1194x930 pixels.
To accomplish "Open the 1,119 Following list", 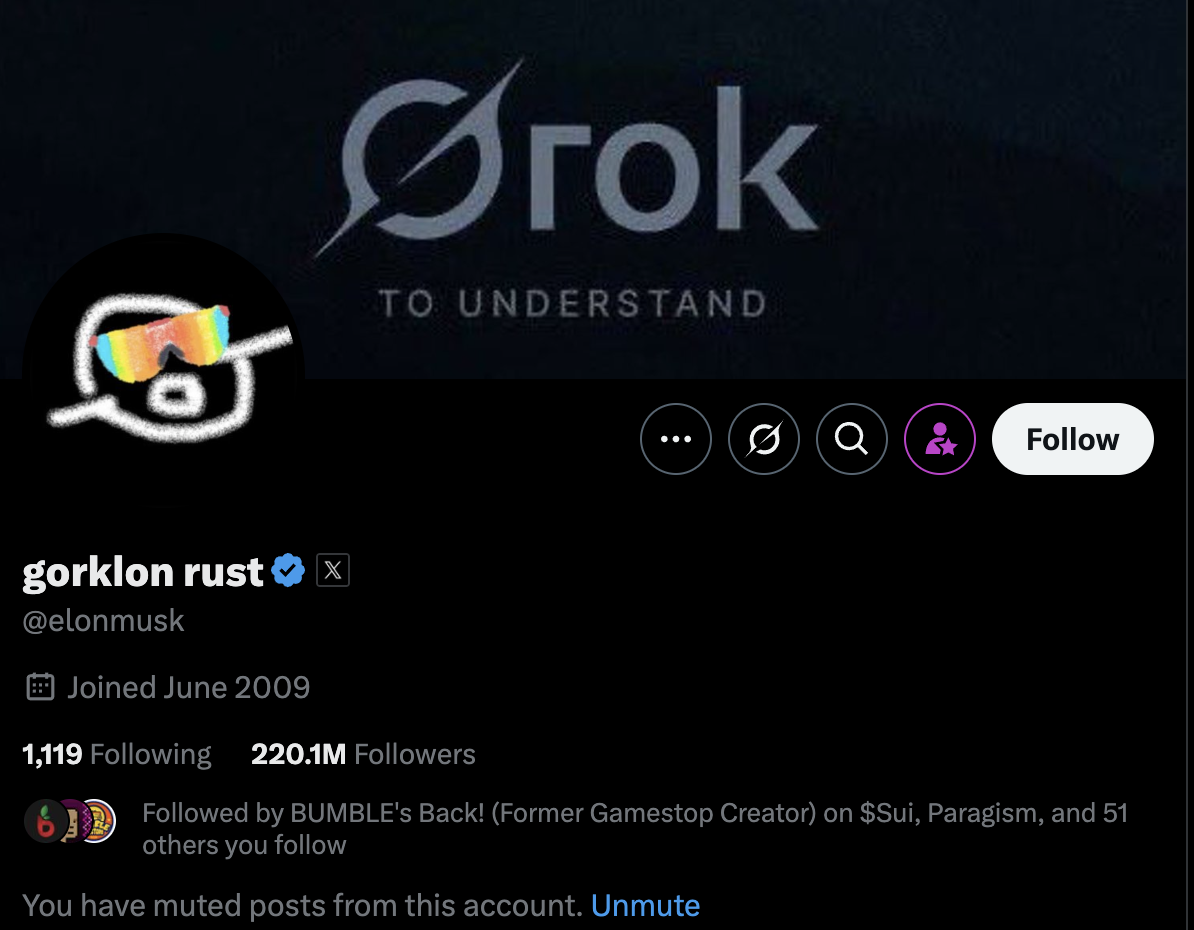I will pyautogui.click(x=117, y=753).
